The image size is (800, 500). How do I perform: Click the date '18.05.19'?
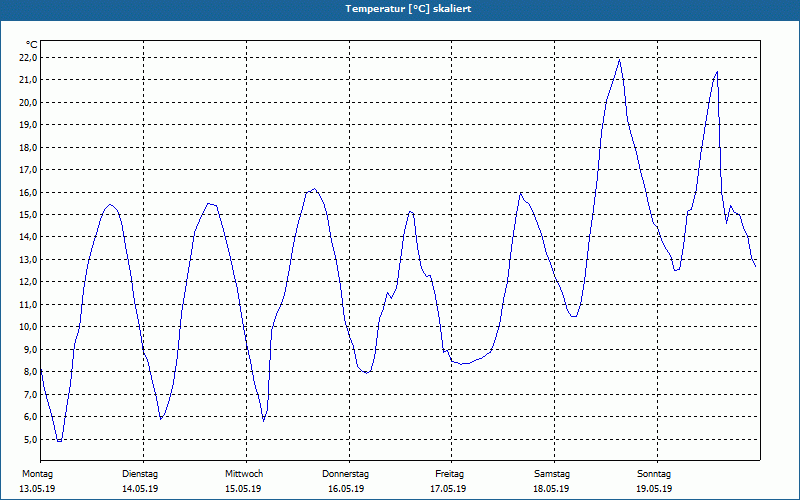pos(551,489)
